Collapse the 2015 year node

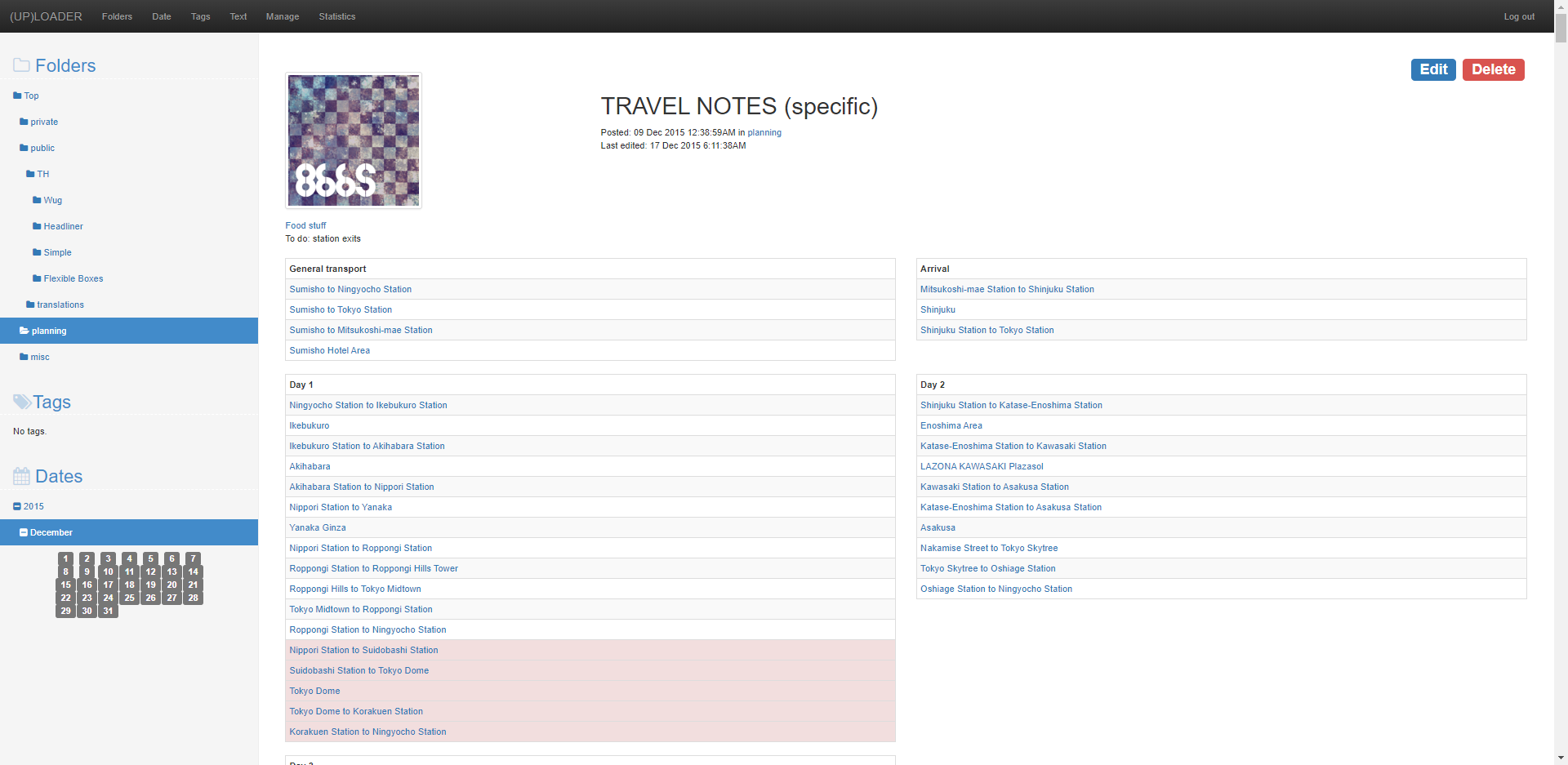coord(17,507)
